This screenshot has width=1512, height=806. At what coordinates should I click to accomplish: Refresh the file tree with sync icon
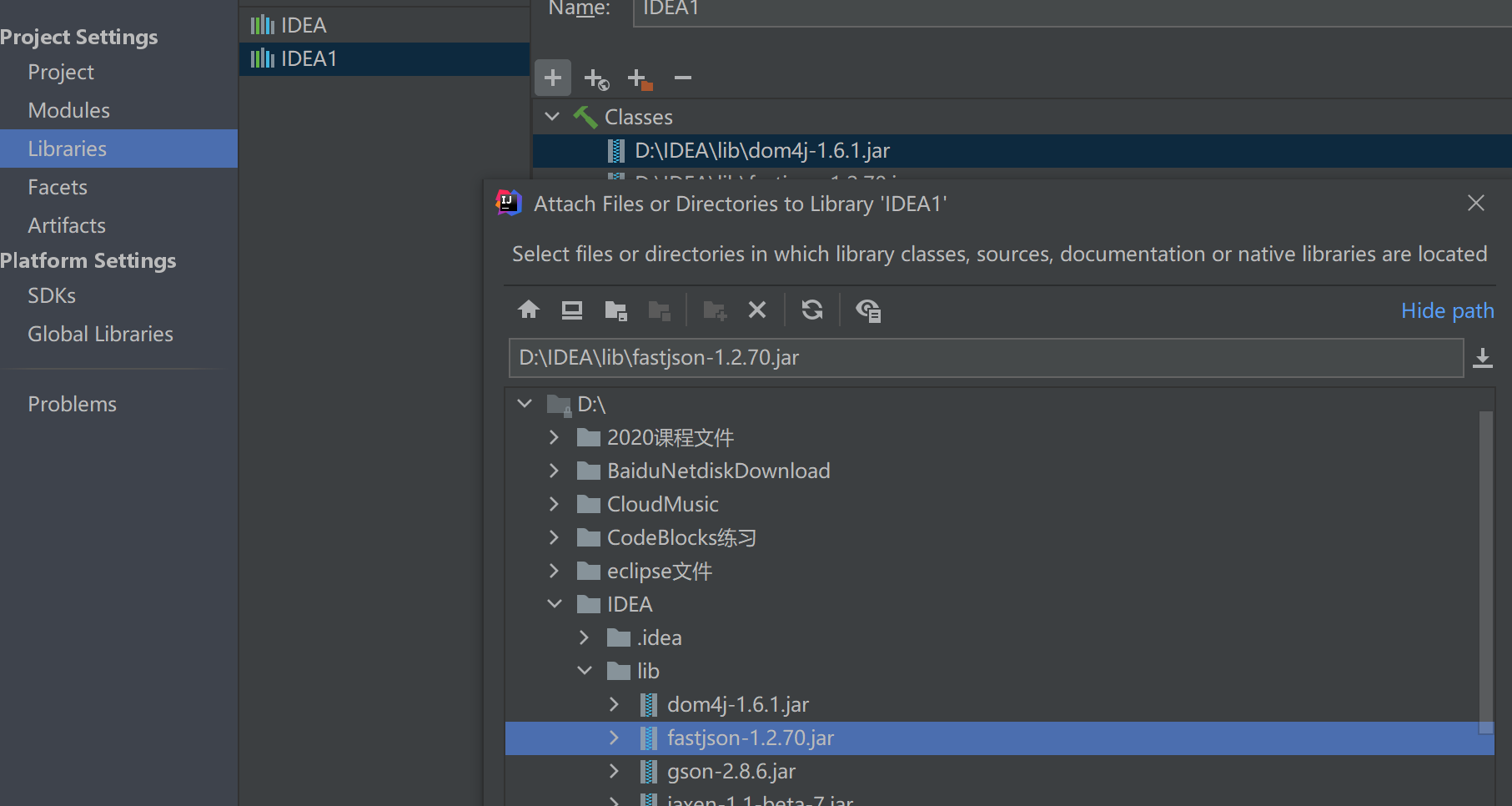tap(811, 310)
